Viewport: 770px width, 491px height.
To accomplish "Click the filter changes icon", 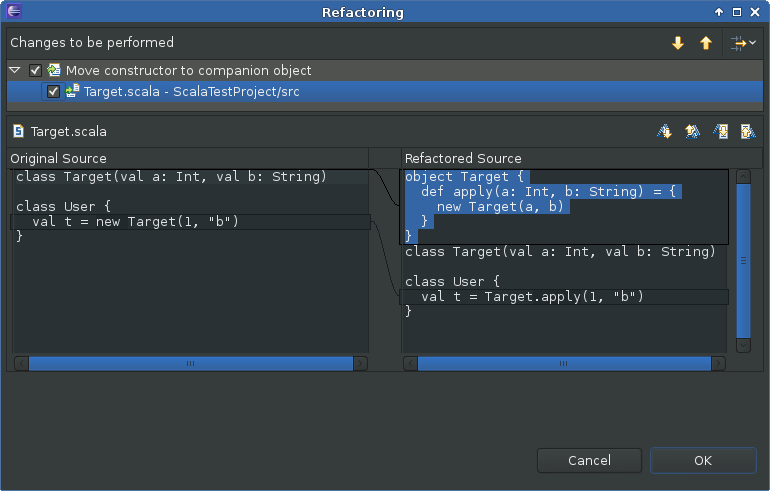I will pos(737,43).
